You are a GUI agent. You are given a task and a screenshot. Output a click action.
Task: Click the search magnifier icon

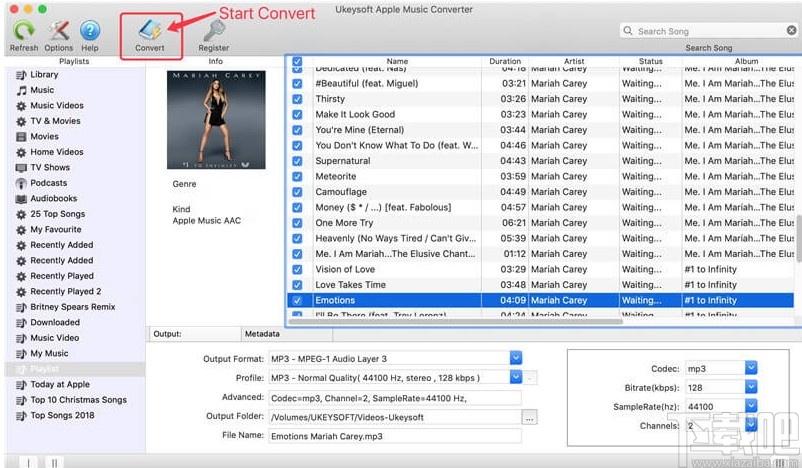pos(628,31)
